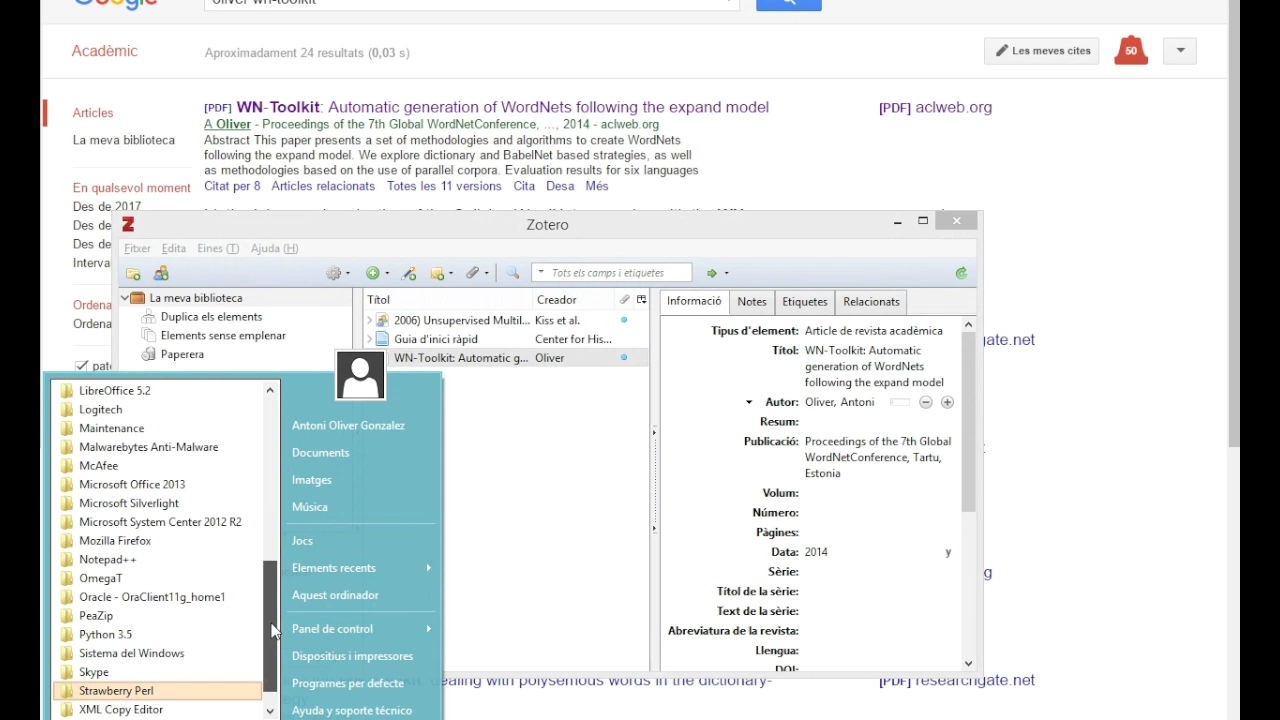
Task: Switch to the Etiquetes tab
Action: [x=805, y=302]
